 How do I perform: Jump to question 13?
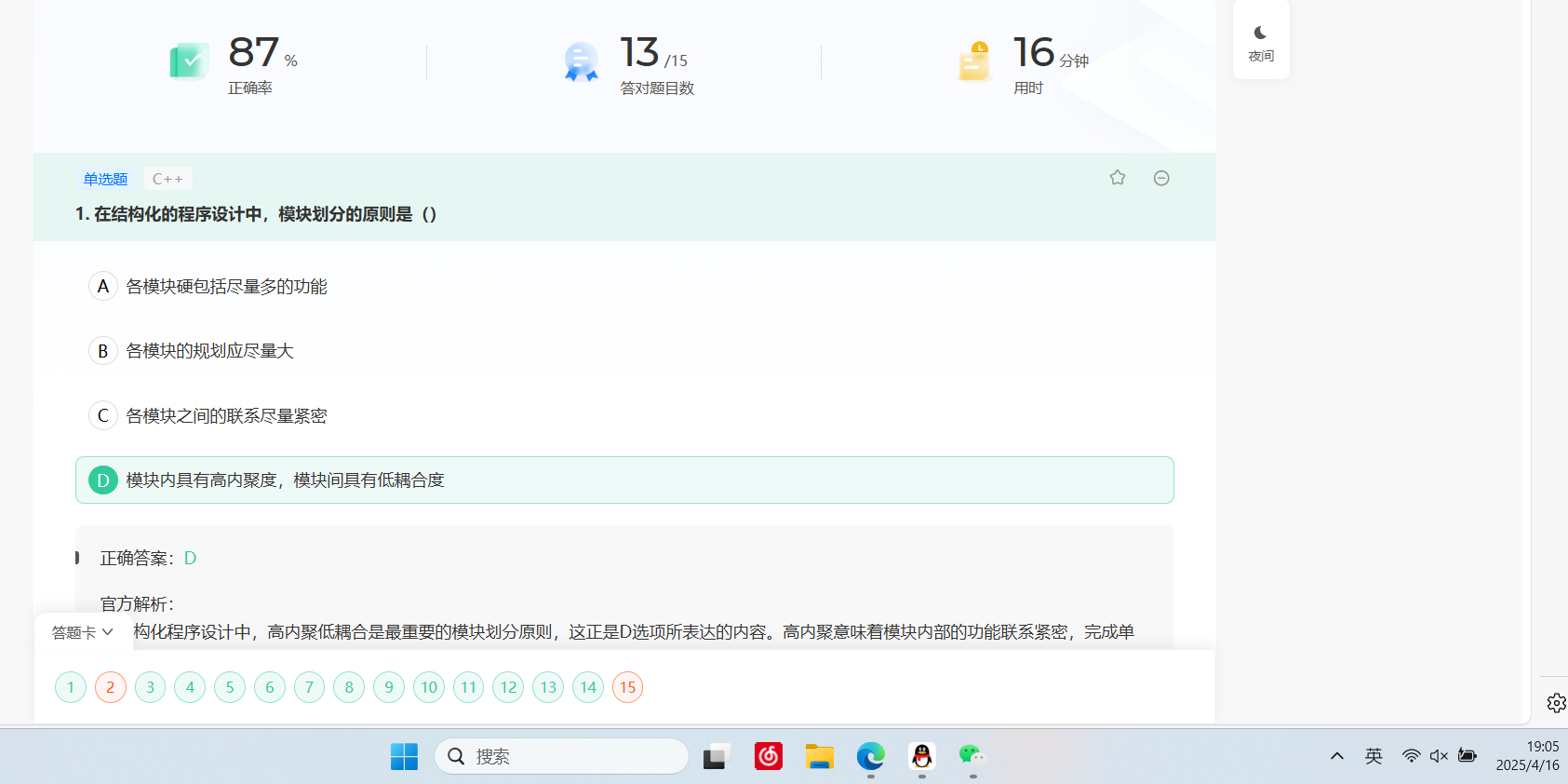point(548,687)
